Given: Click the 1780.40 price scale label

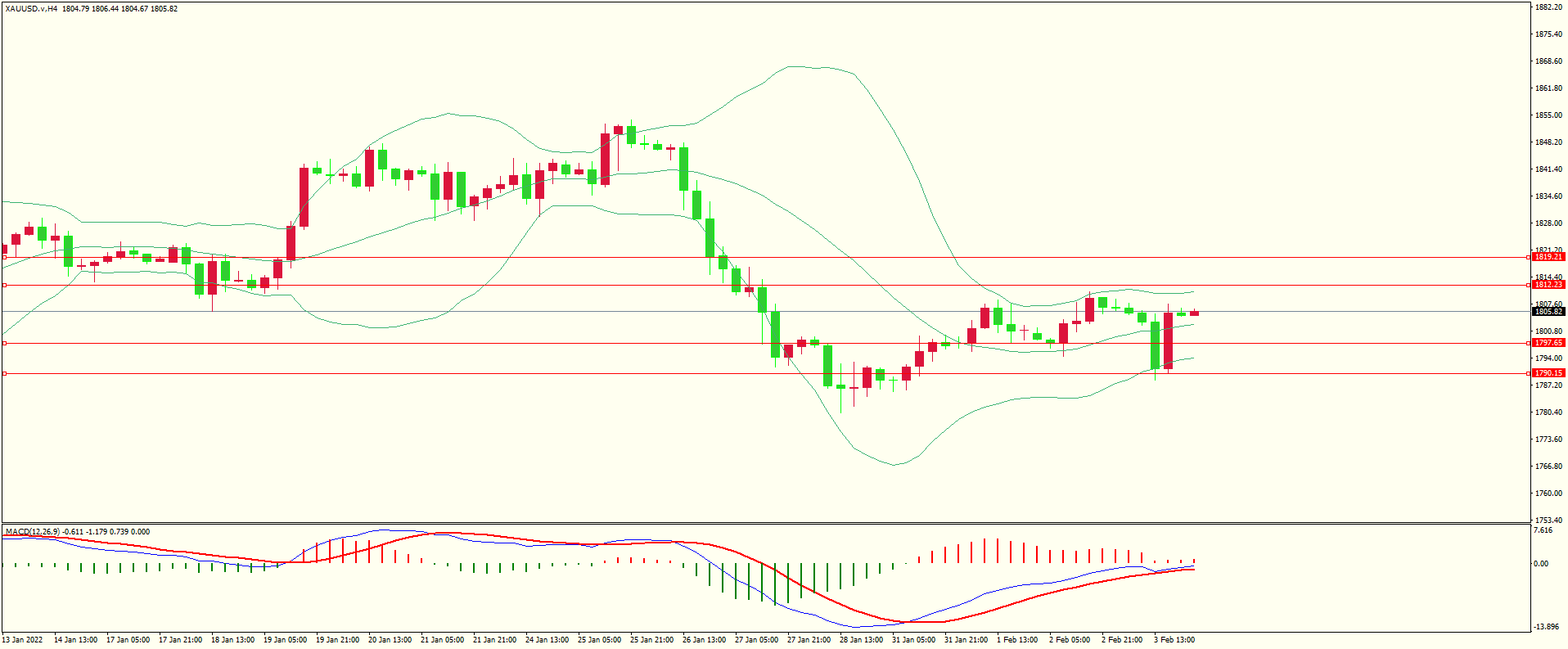Looking at the screenshot, I should tap(1548, 412).
